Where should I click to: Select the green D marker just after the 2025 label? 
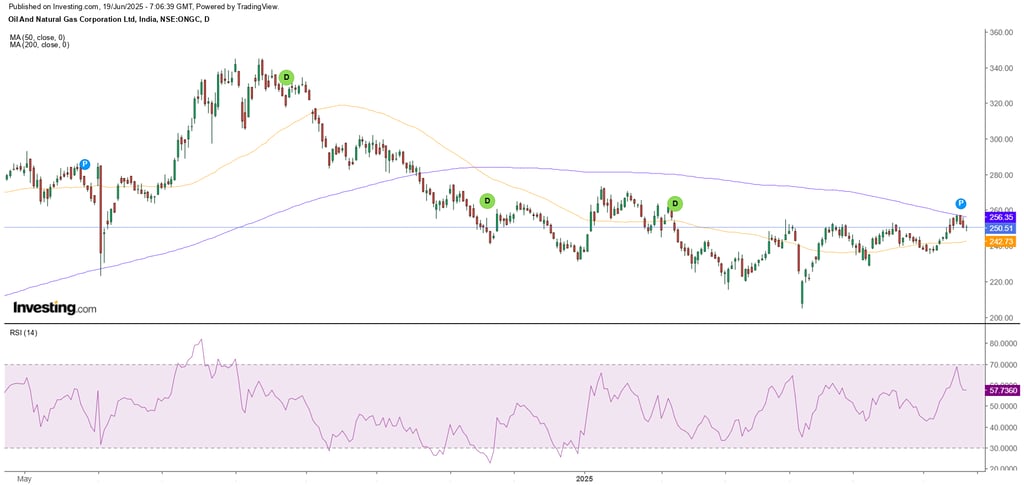[x=675, y=204]
